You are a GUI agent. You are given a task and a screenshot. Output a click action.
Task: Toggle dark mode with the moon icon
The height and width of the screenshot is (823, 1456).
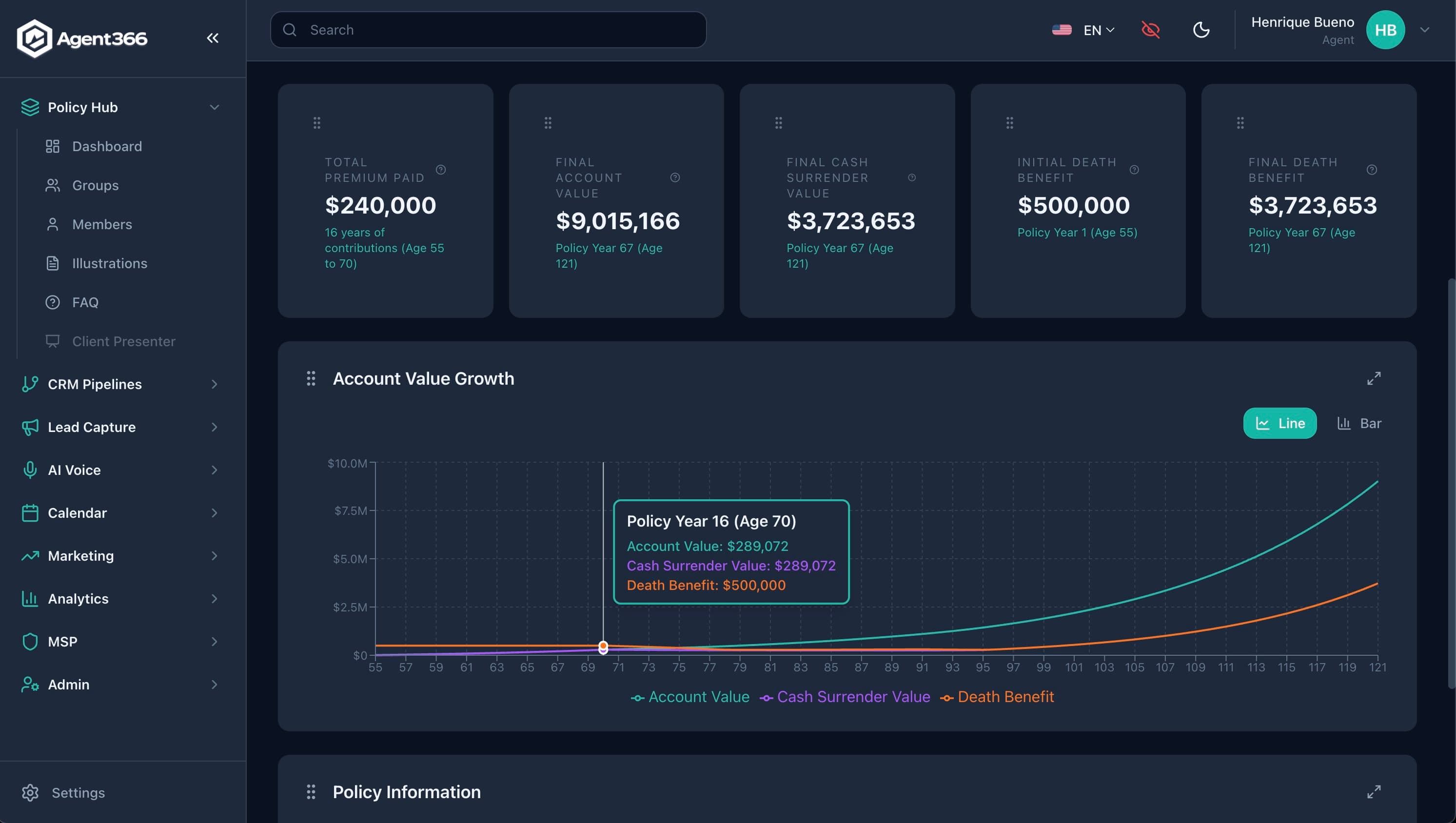point(1201,29)
